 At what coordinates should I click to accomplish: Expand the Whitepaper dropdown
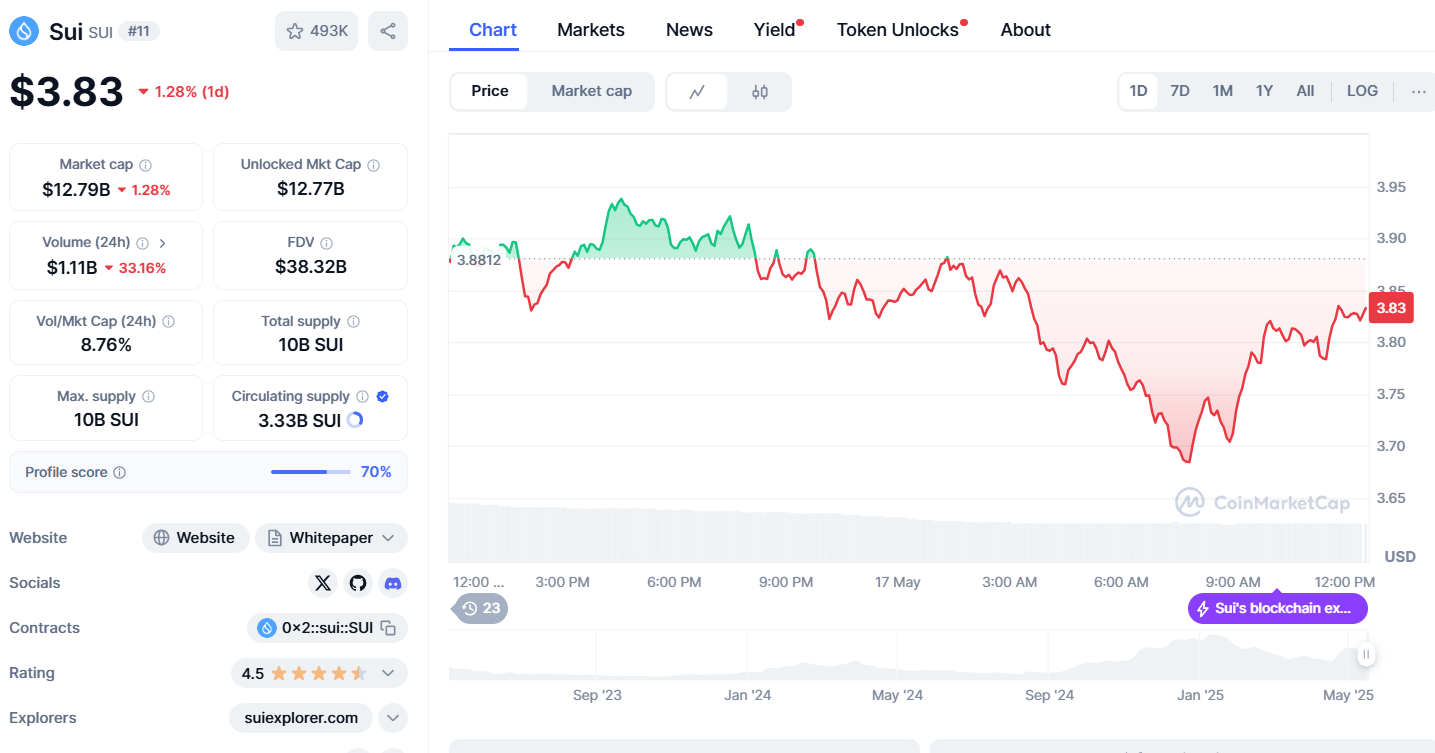[x=388, y=538]
